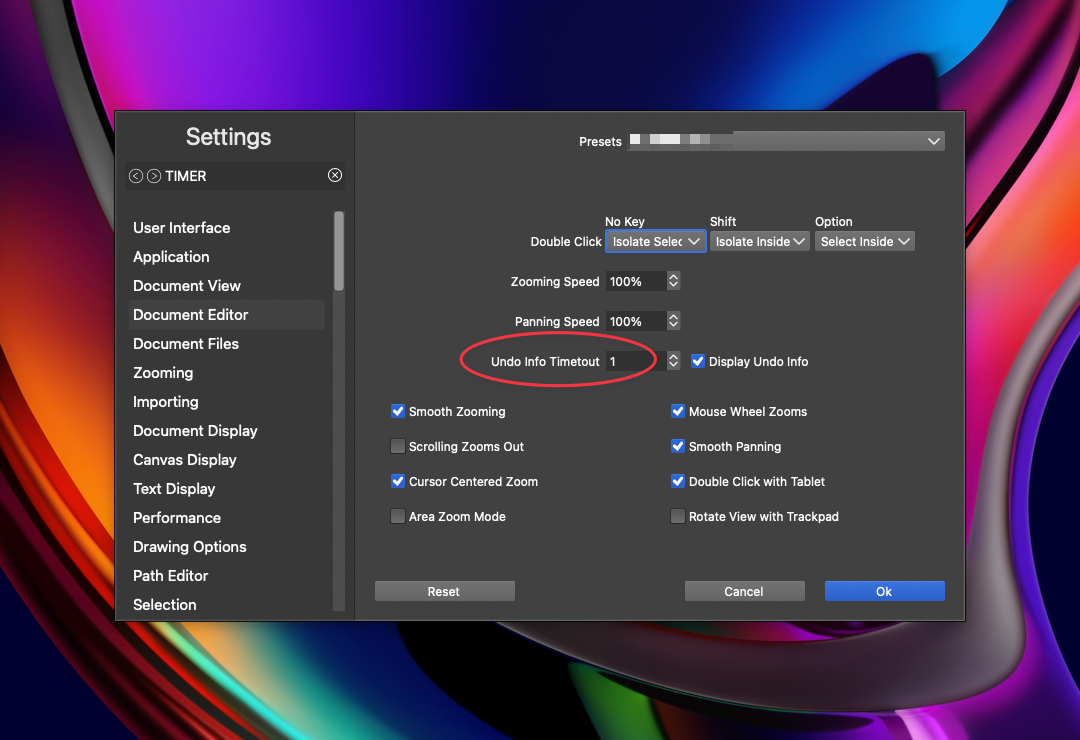Click the category list scrollbar
The image size is (1080, 740).
point(339,251)
